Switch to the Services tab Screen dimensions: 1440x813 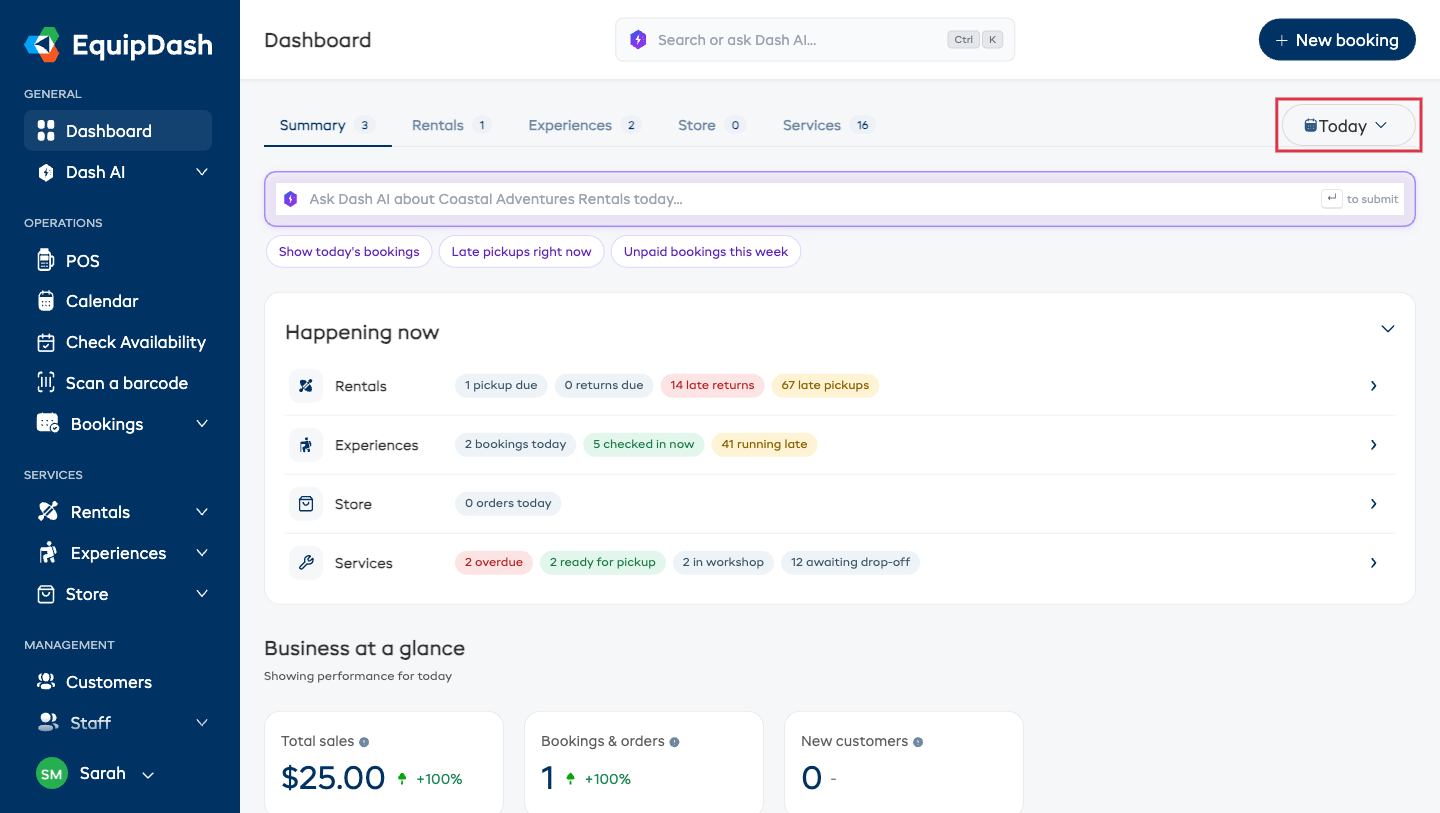click(828, 125)
